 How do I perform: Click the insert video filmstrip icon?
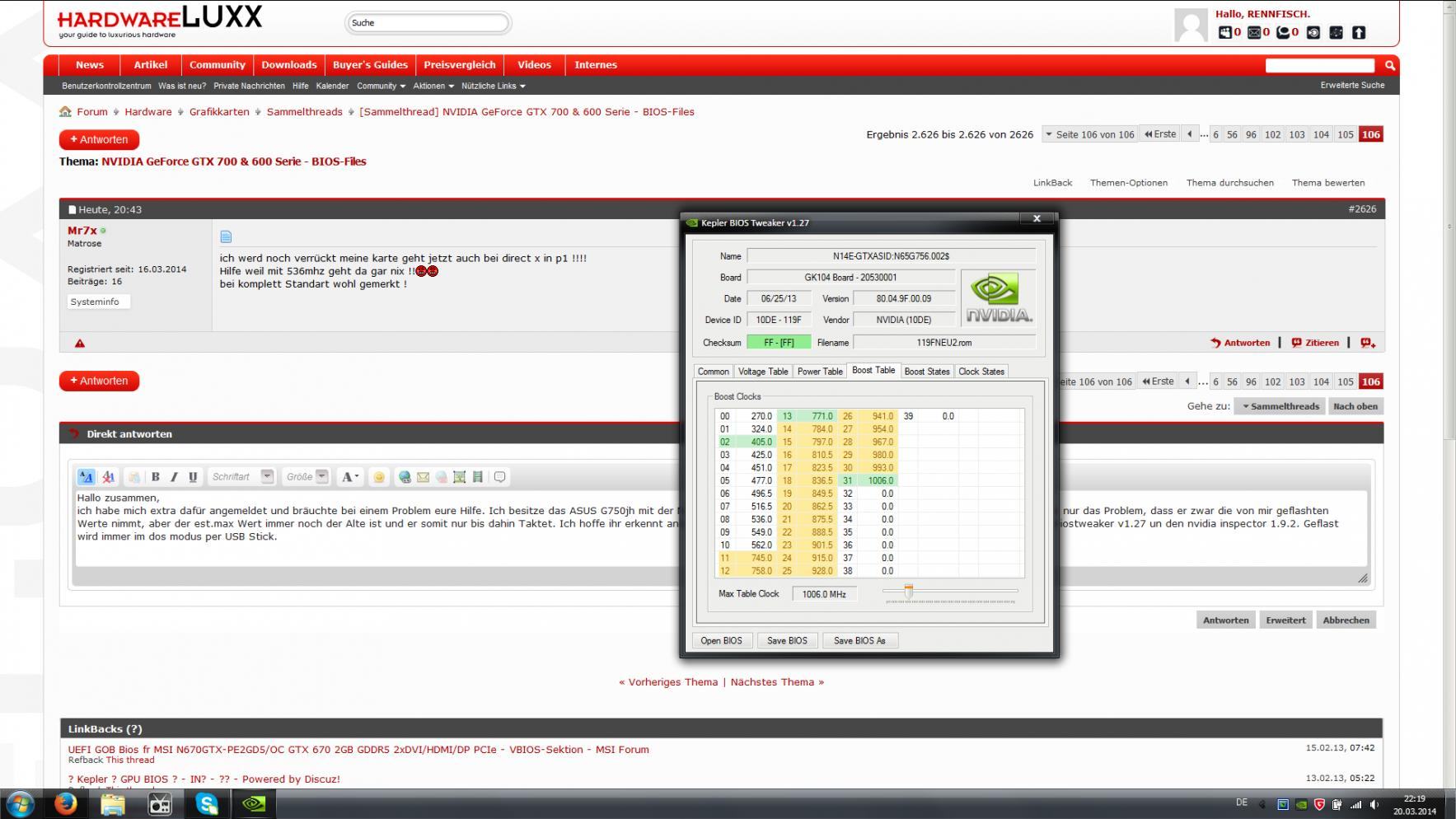(477, 477)
